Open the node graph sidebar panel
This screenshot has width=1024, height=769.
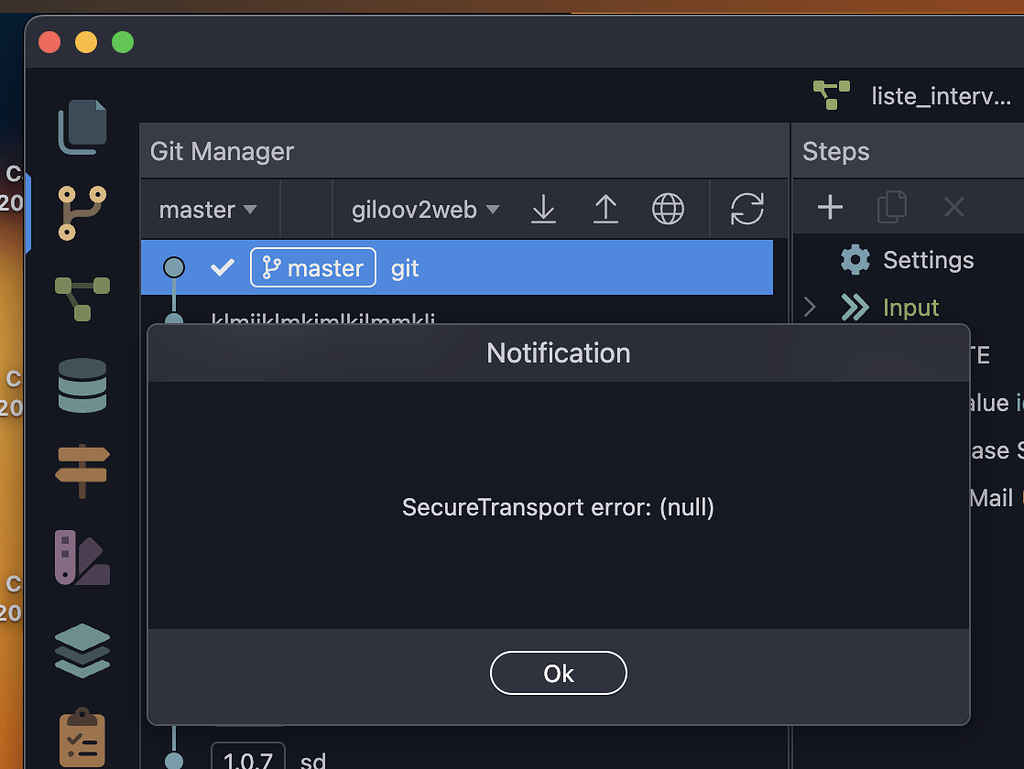tap(82, 300)
